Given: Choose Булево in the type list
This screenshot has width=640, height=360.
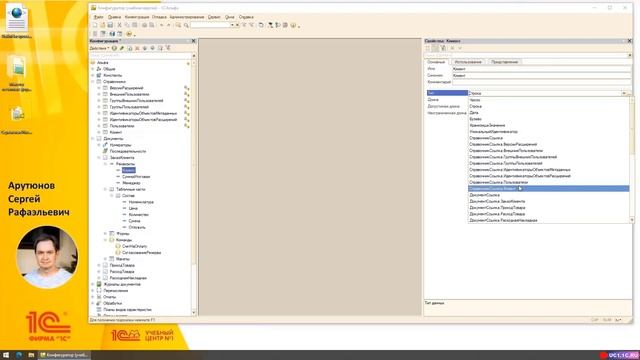Looking at the screenshot, I should [x=549, y=119].
